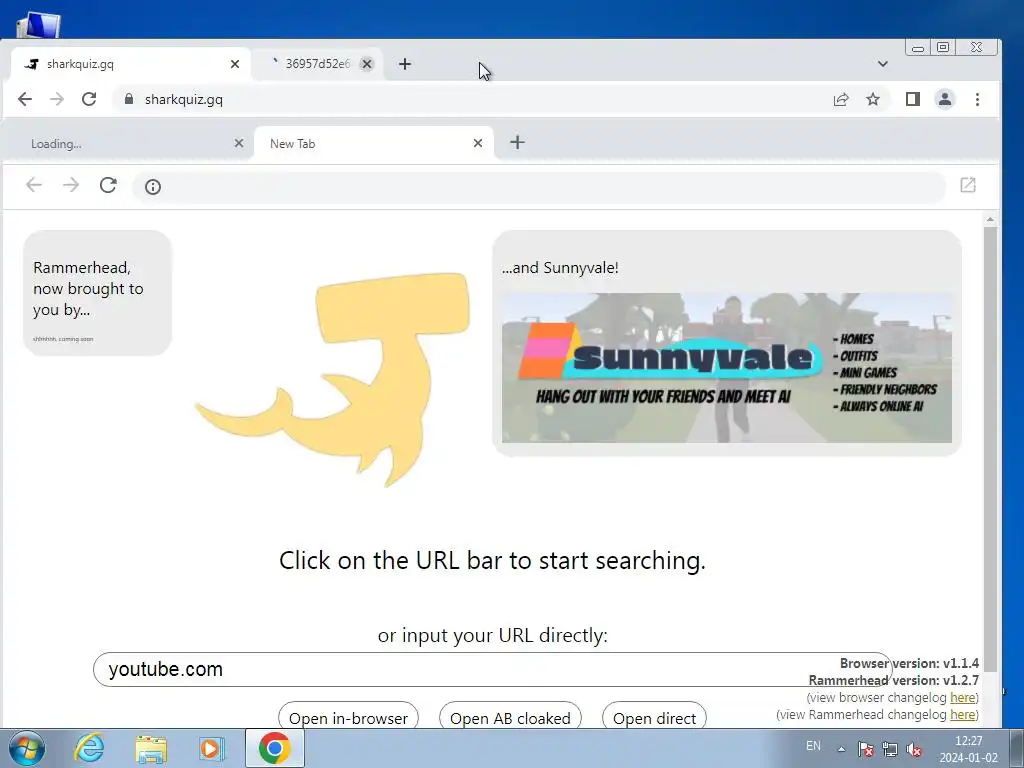1024x768 pixels.
Task: Select the inner New Tab tab
Action: (x=374, y=144)
